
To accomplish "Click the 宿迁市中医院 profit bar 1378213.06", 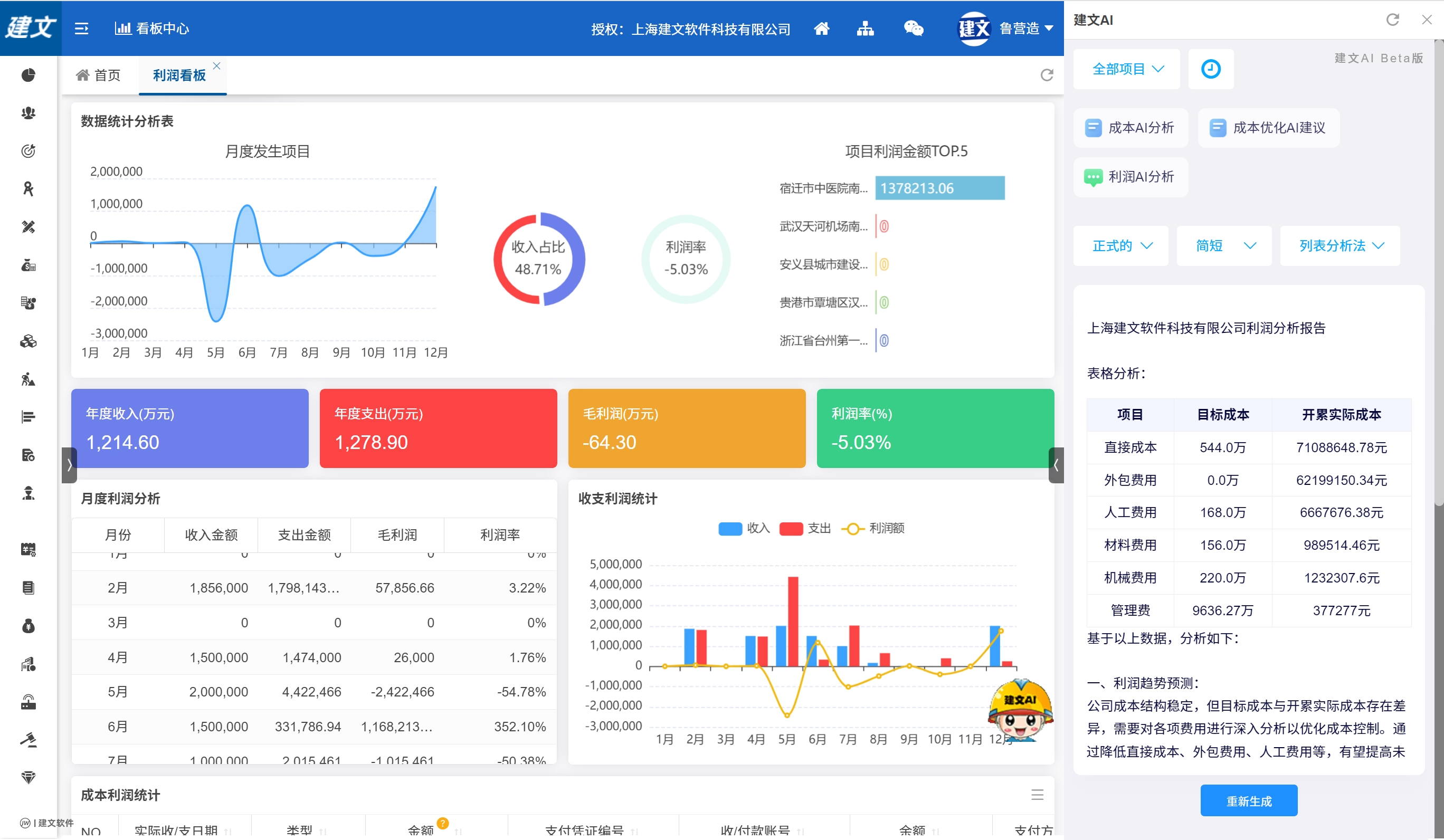I will point(939,188).
